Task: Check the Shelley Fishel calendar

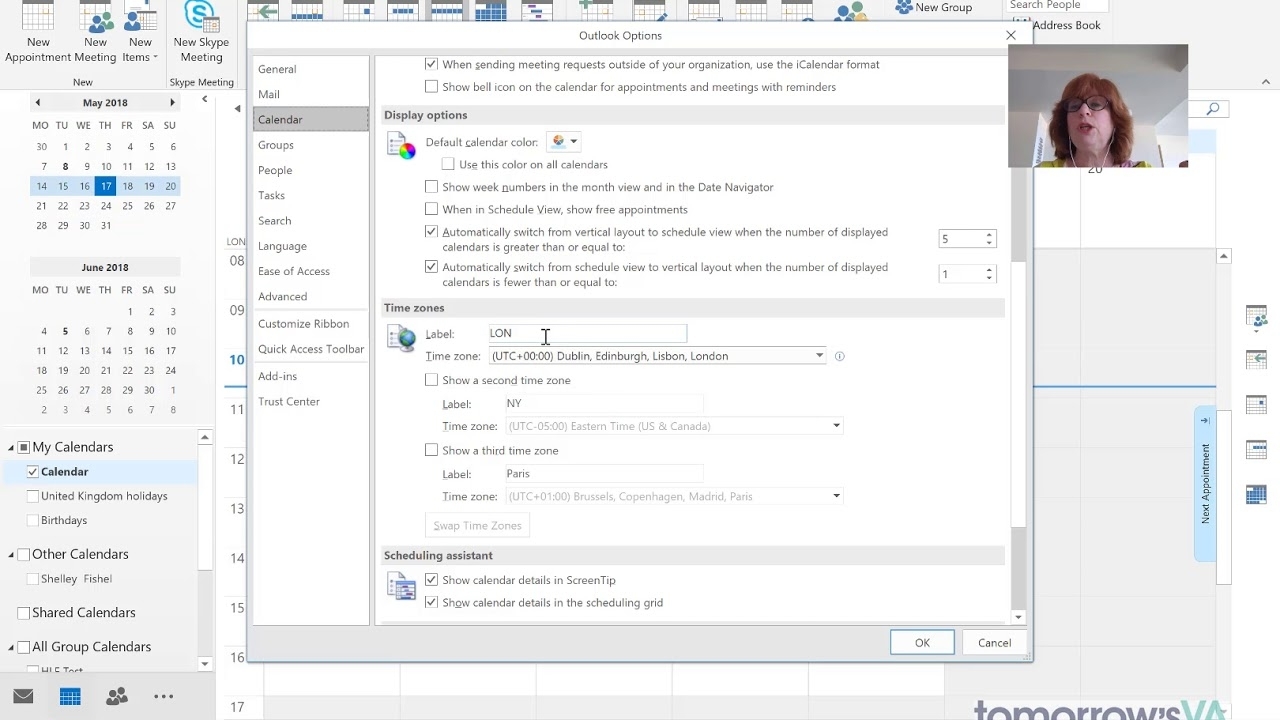Action: (33, 579)
